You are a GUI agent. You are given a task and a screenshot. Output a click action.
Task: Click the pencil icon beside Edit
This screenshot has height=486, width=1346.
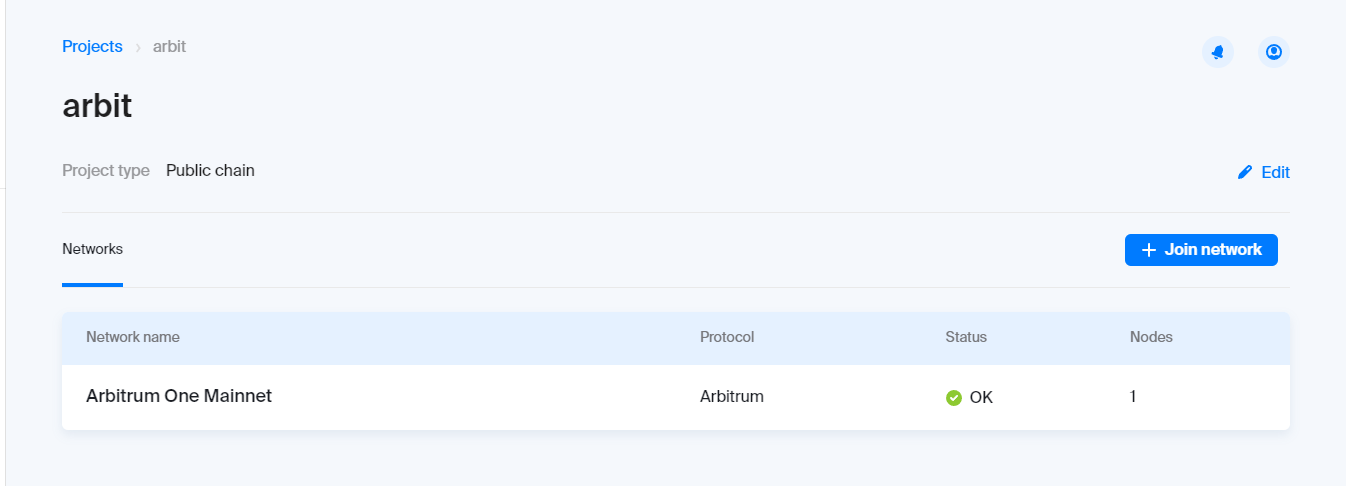1245,172
